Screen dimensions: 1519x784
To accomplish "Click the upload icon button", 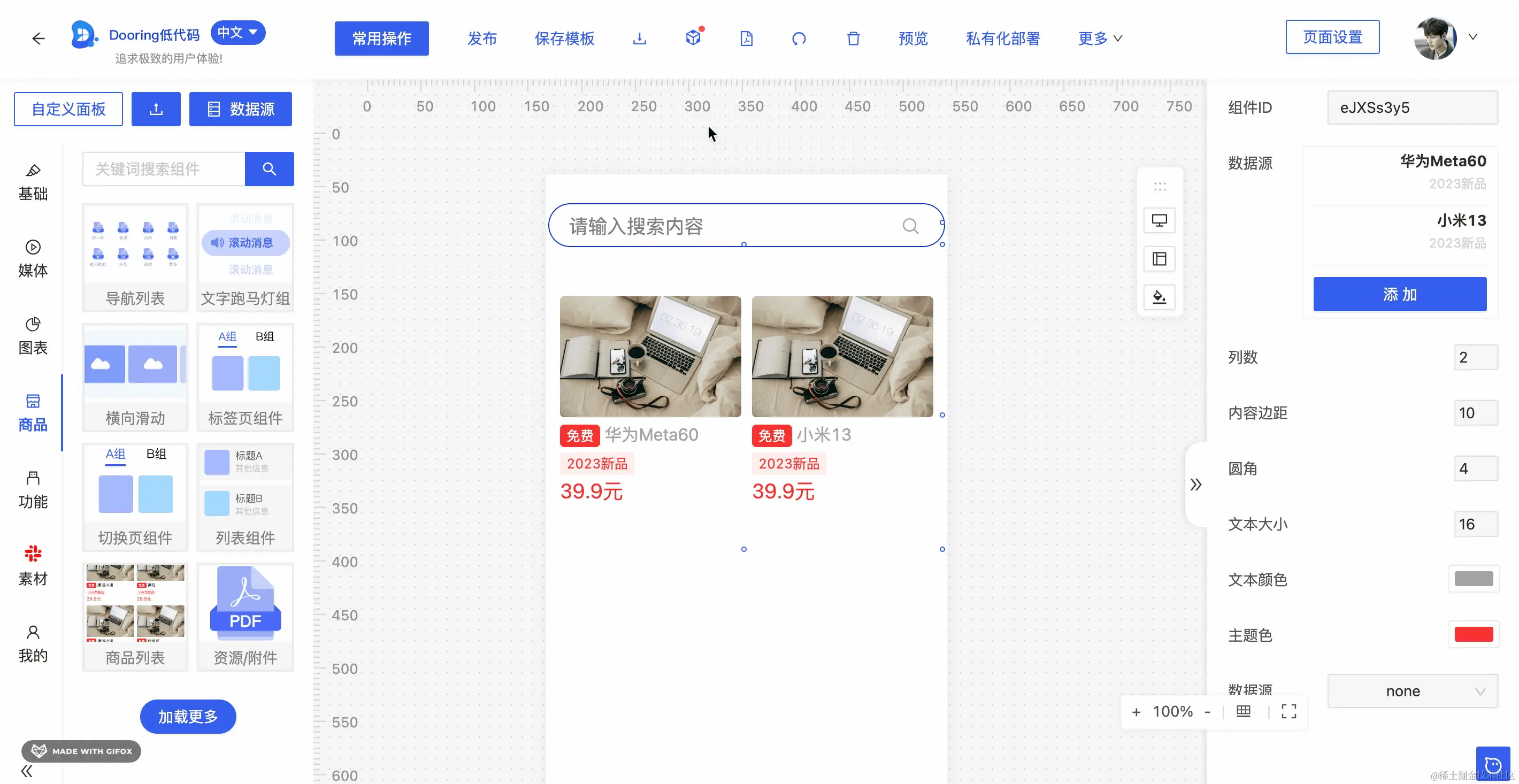I will pos(156,109).
